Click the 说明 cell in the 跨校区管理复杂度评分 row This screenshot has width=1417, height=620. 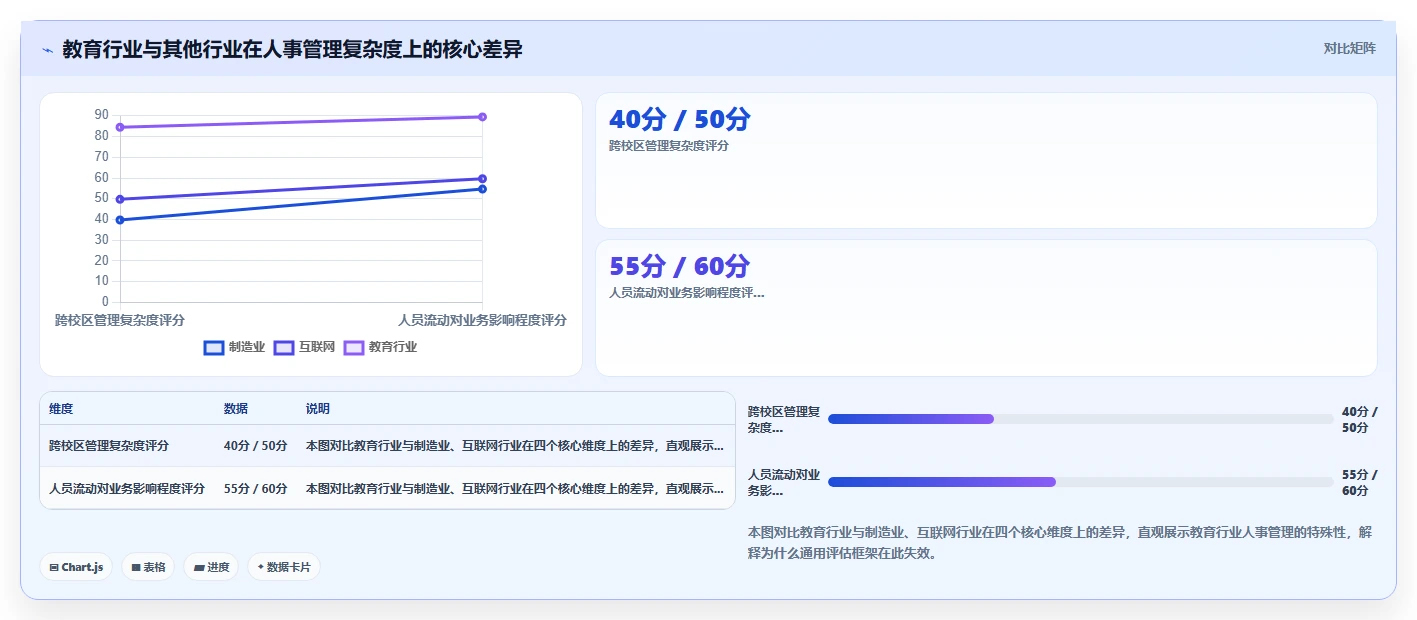click(x=515, y=446)
